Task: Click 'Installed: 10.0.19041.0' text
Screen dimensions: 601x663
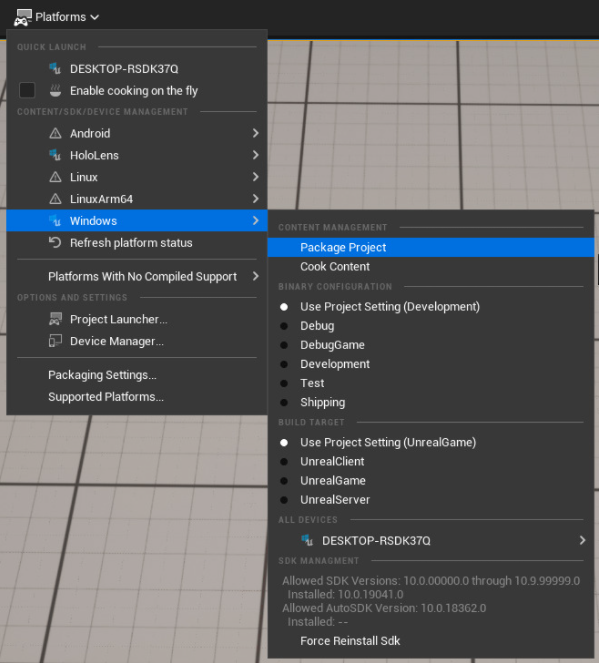Action: coord(346,595)
